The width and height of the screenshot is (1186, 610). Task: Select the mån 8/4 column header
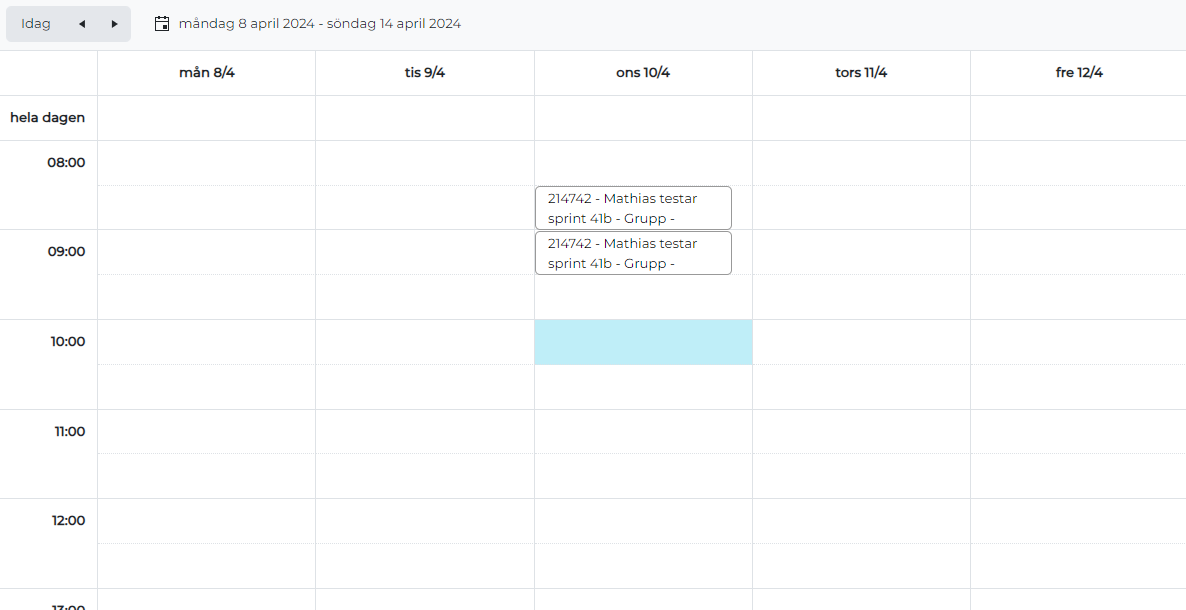[207, 73]
